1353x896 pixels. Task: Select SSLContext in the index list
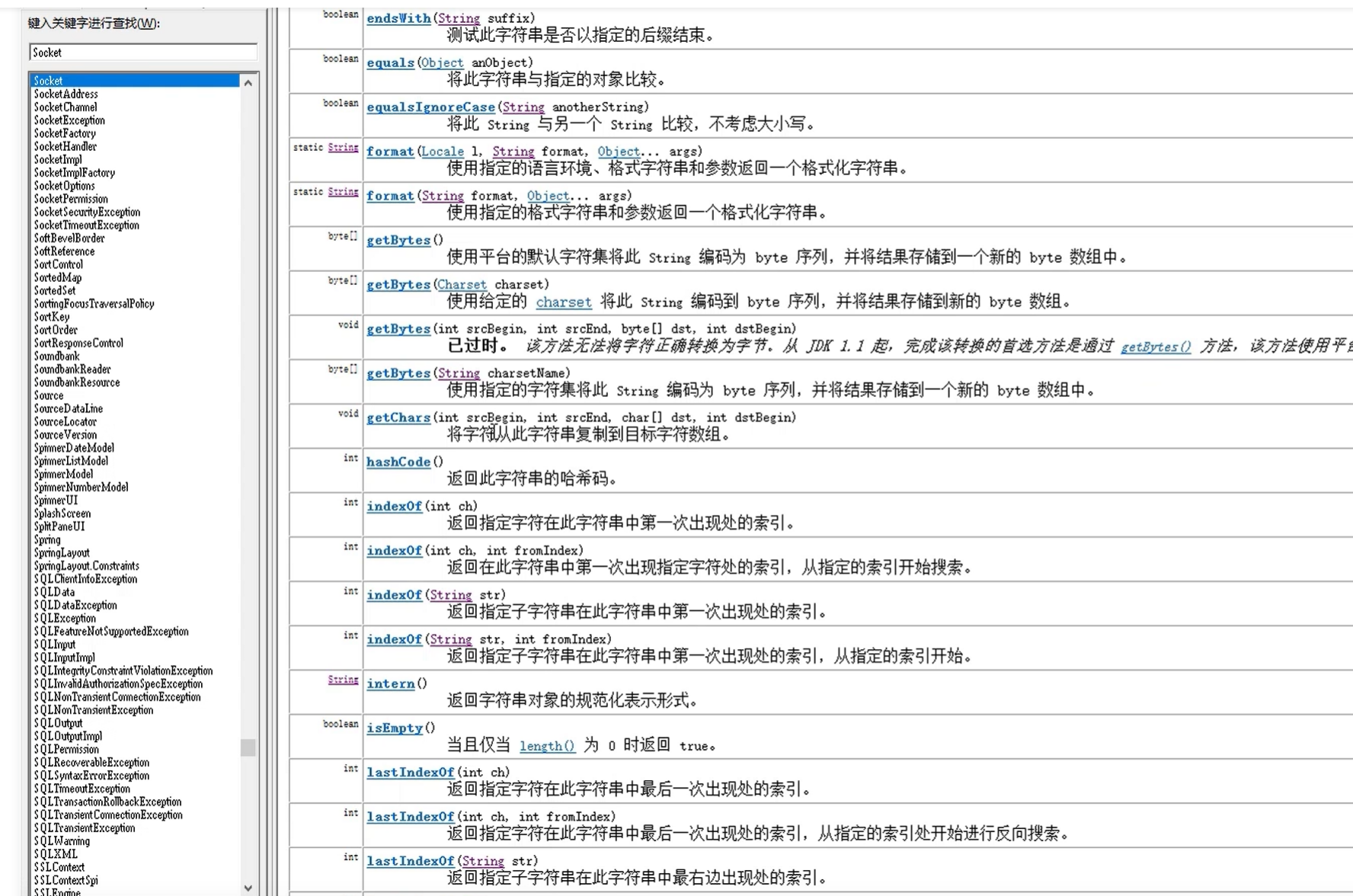coord(59,867)
